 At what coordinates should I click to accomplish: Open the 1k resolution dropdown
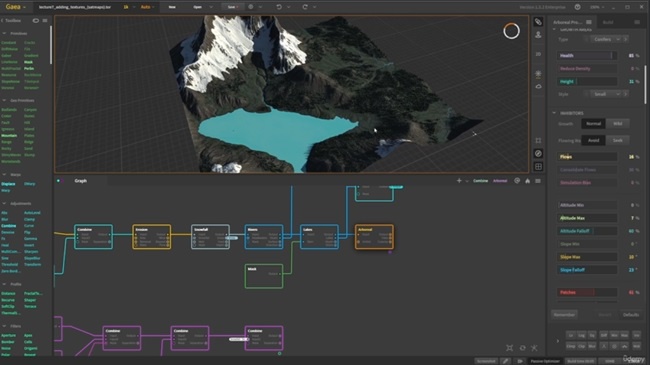[129, 7]
